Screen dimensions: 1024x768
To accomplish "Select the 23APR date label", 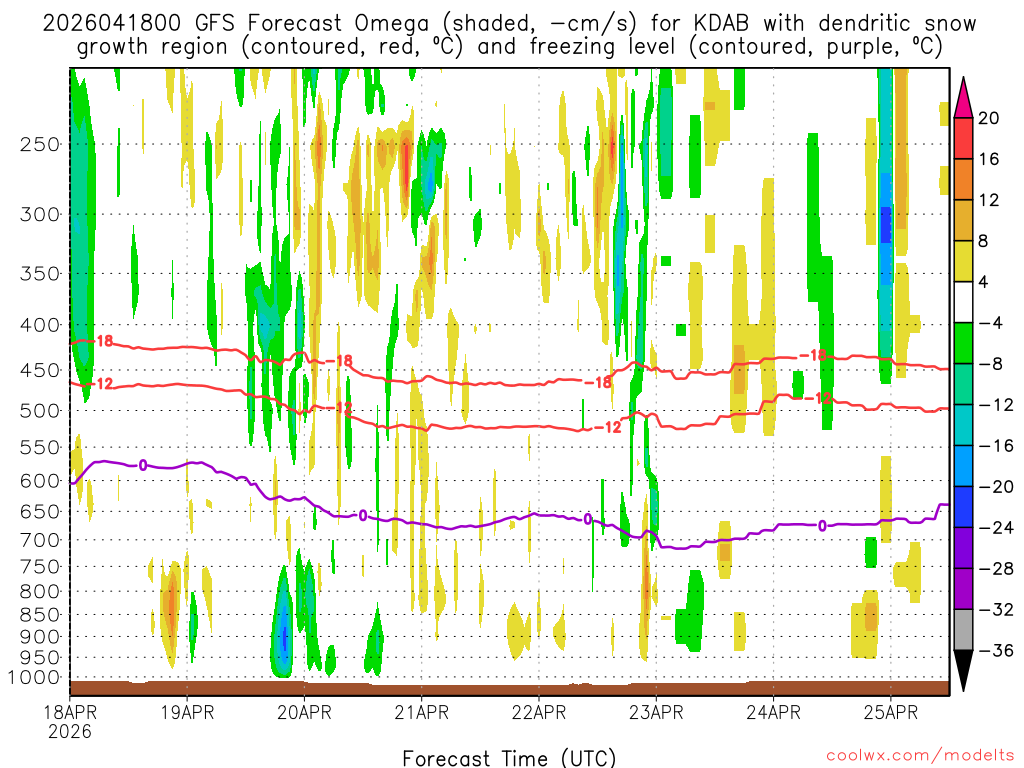I will click(x=656, y=712).
